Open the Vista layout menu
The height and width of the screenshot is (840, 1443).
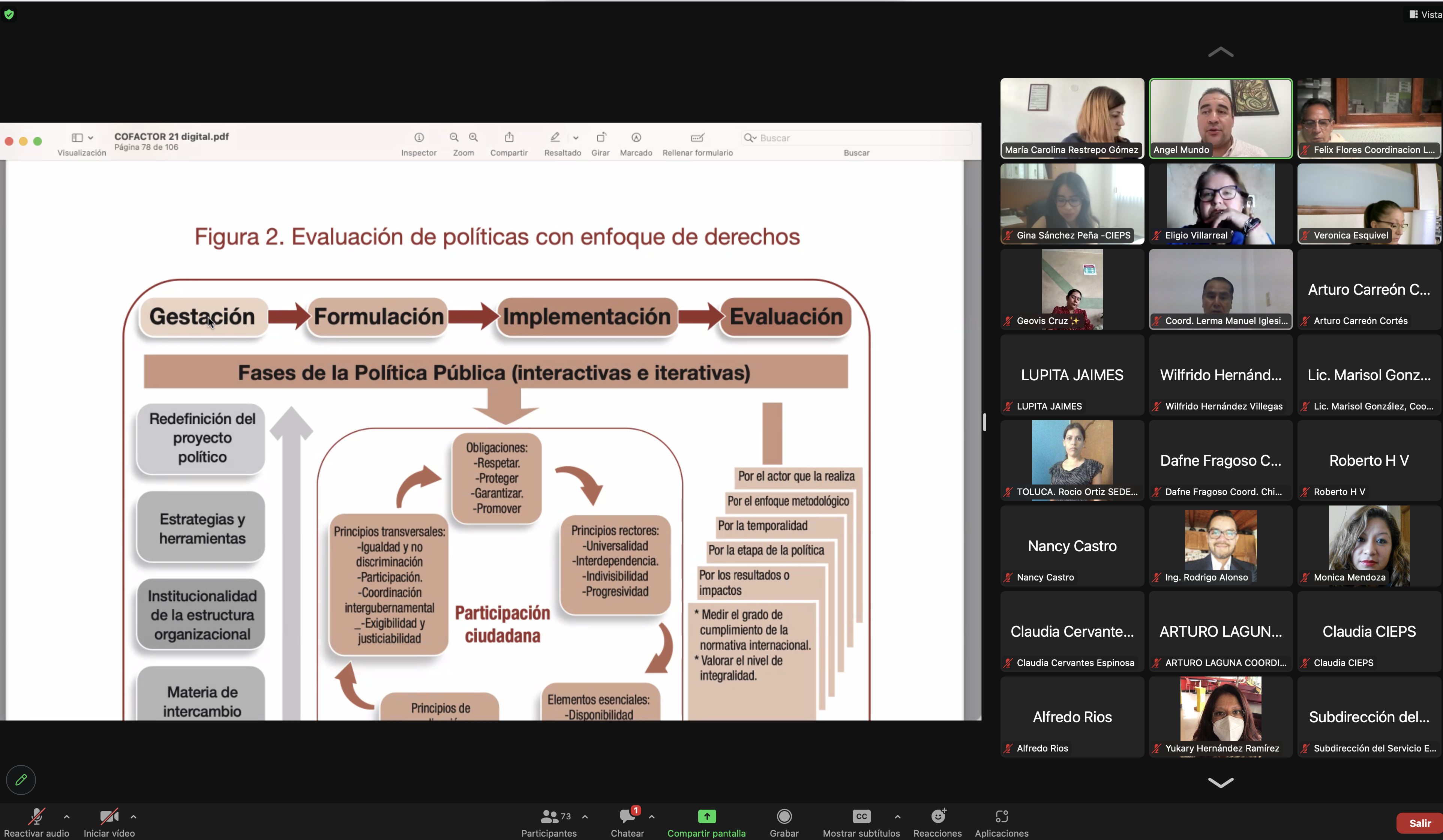point(1425,14)
